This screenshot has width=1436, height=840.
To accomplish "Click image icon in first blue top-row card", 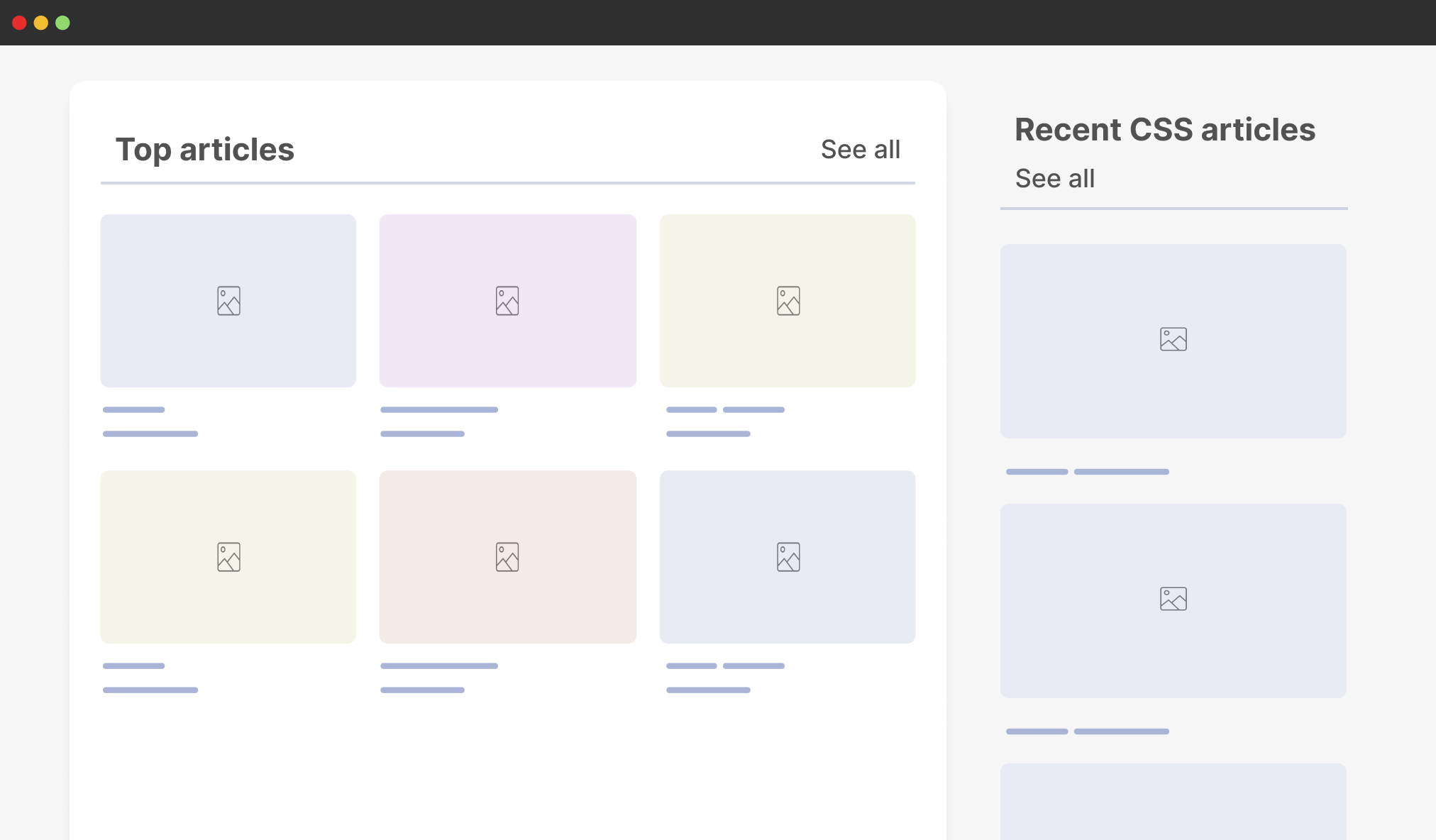I will point(228,301).
